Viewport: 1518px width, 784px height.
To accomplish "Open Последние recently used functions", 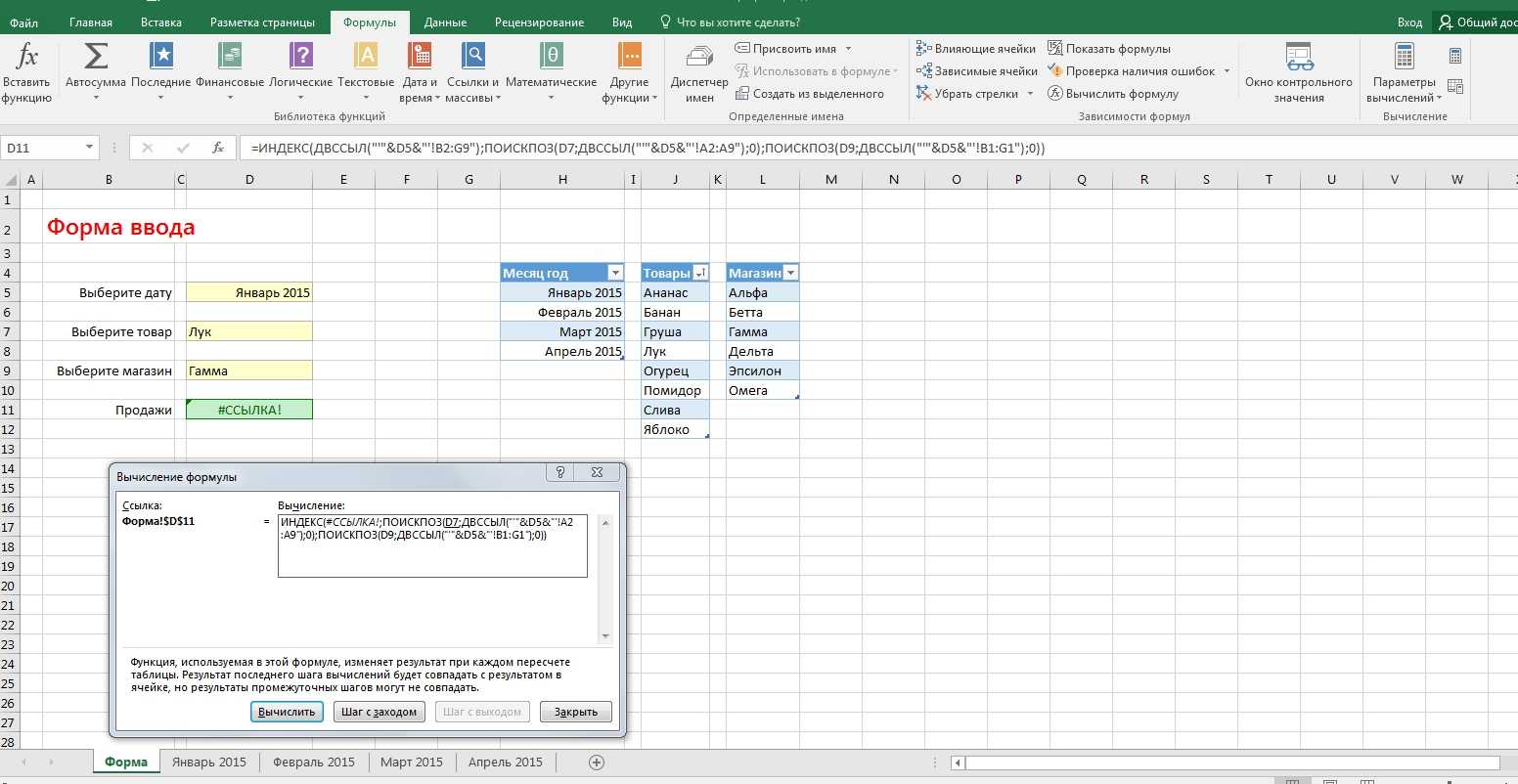I will point(160,73).
